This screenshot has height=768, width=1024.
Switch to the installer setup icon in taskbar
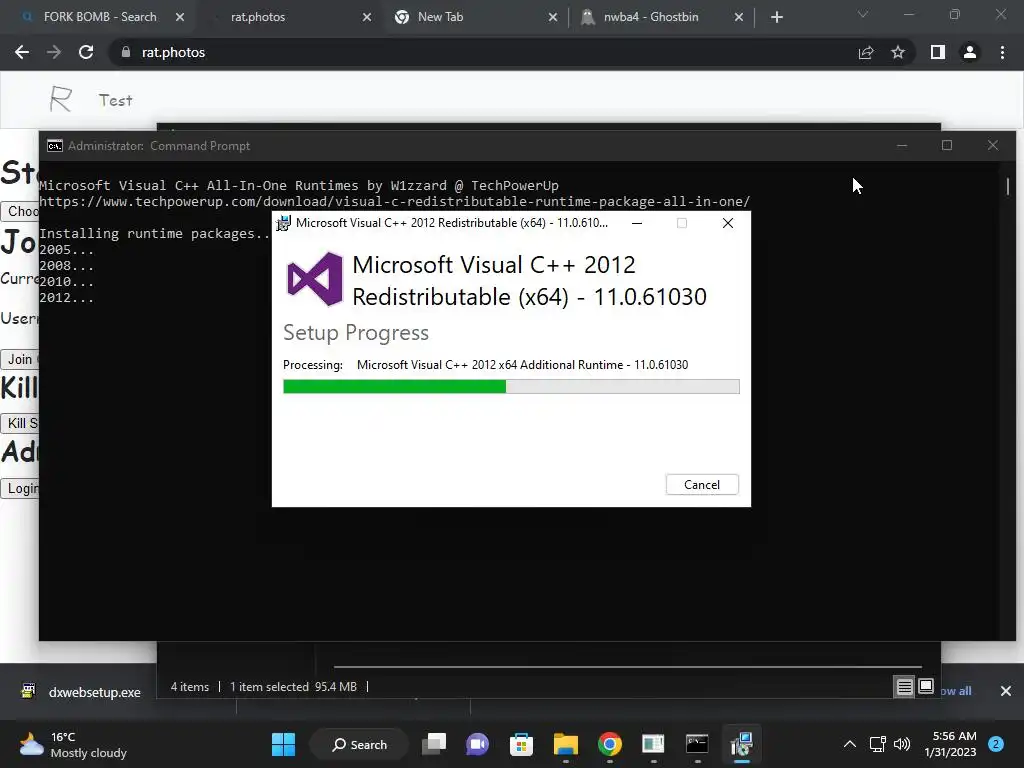(741, 744)
